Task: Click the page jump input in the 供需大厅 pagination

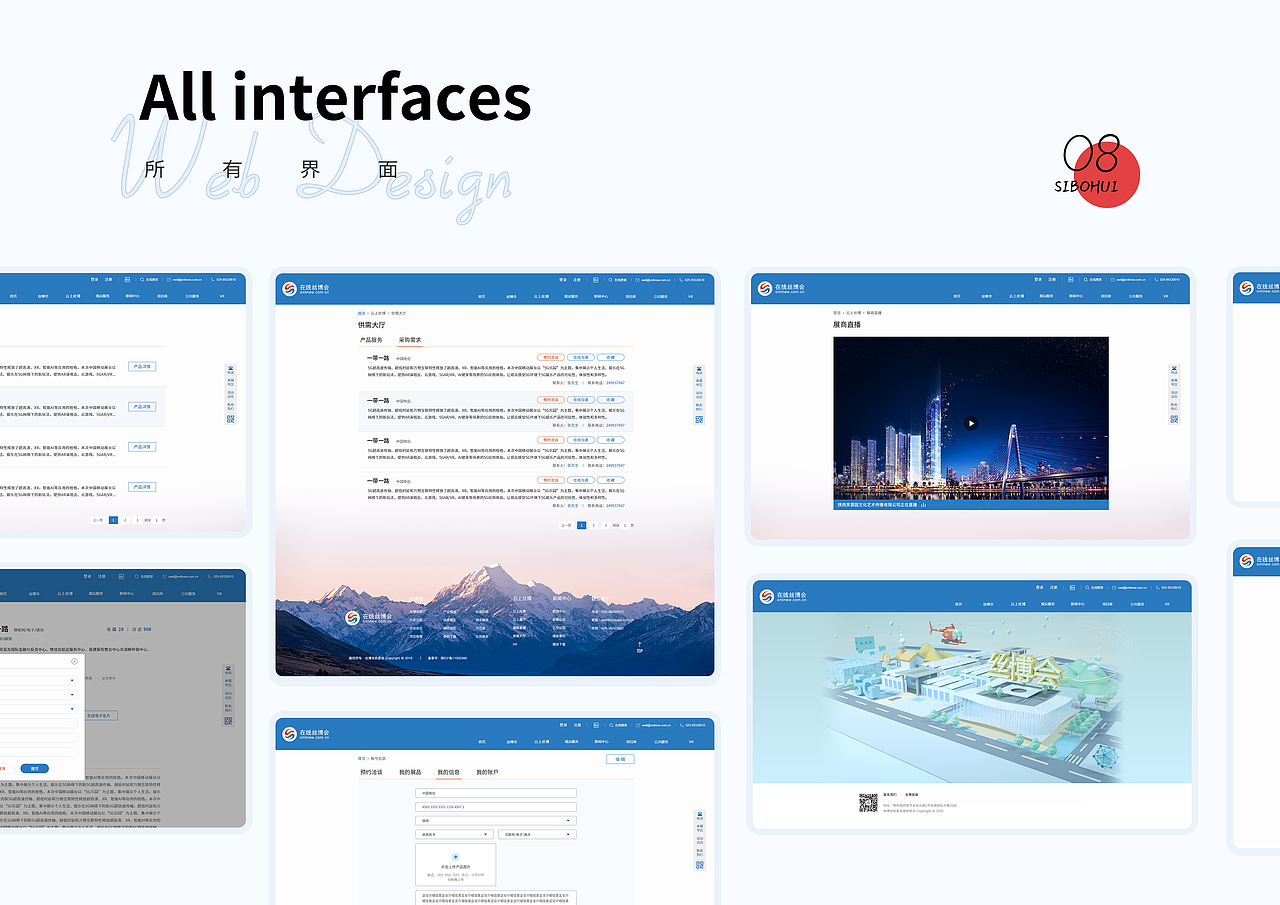Action: coord(625,525)
